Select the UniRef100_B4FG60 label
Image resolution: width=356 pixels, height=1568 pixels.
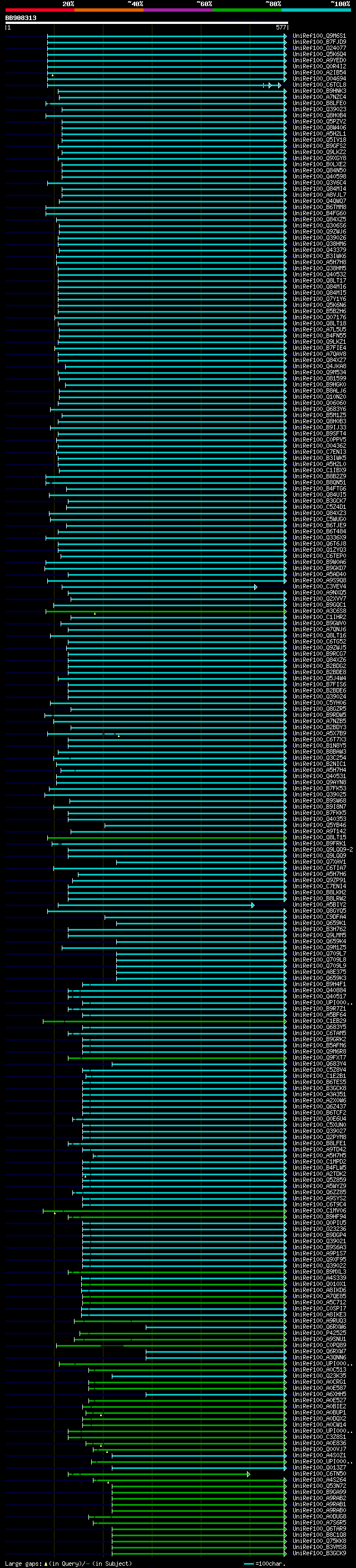(x=319, y=214)
